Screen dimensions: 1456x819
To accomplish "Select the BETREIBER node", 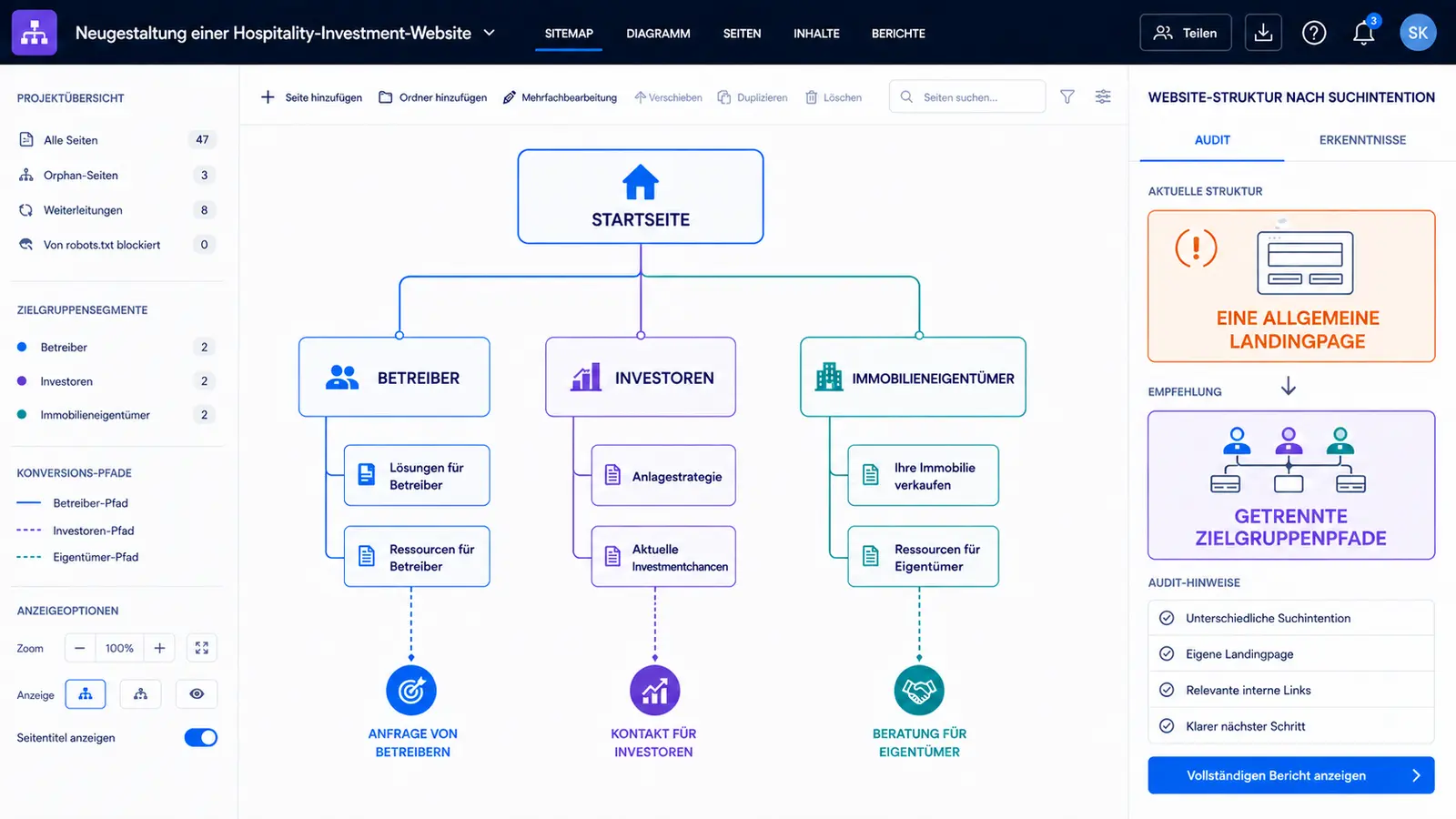I will [394, 377].
